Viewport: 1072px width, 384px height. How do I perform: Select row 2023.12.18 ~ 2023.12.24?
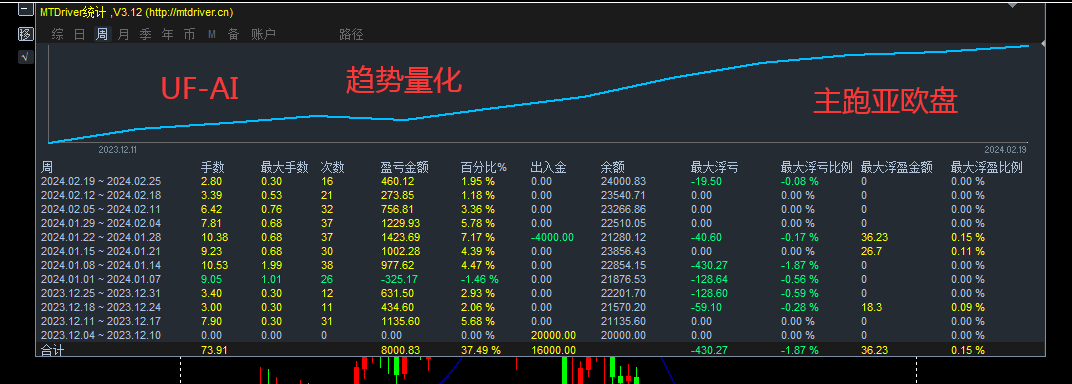coord(540,307)
